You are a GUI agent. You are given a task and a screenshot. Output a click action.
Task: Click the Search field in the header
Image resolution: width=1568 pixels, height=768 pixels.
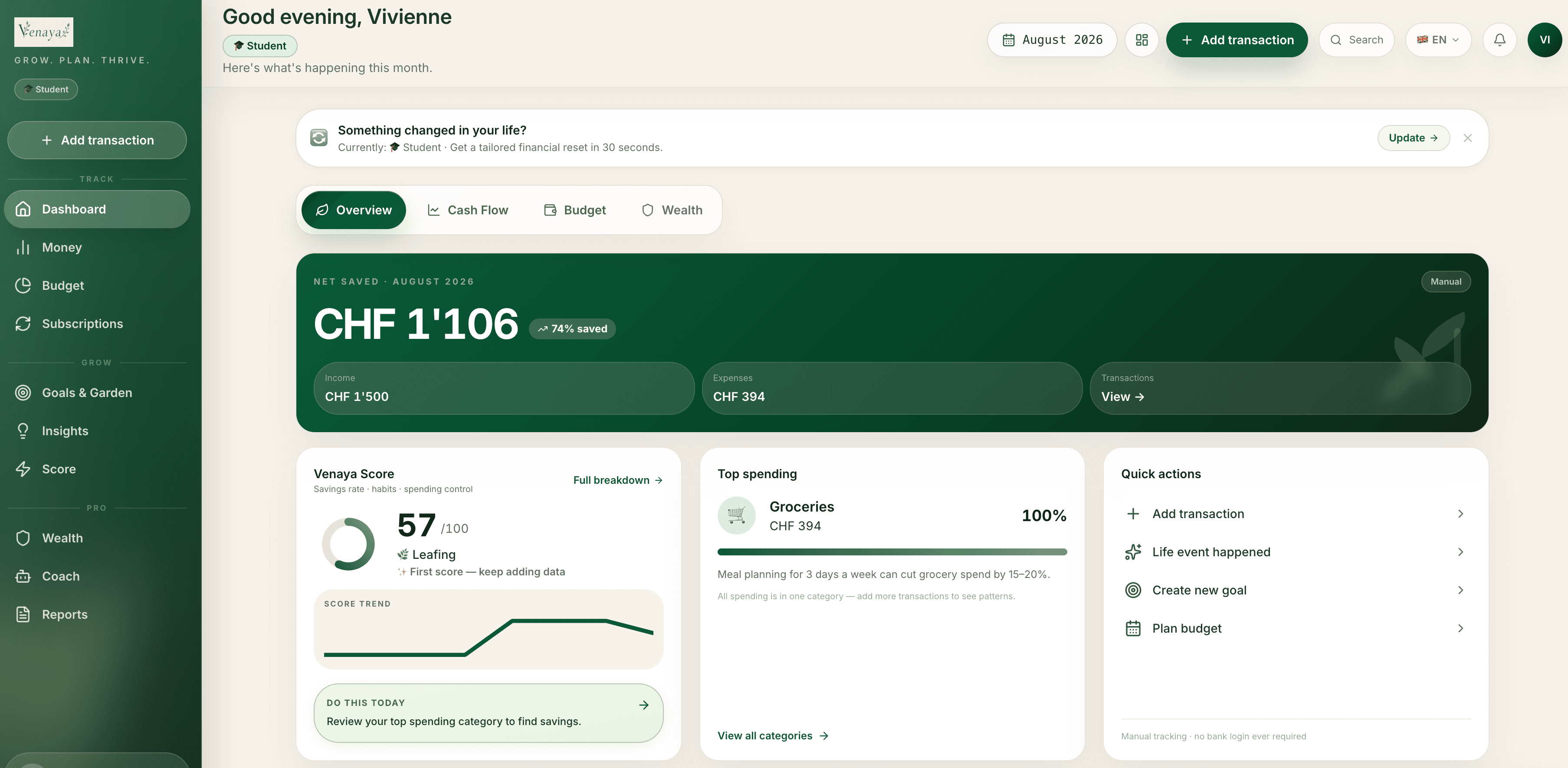point(1356,39)
